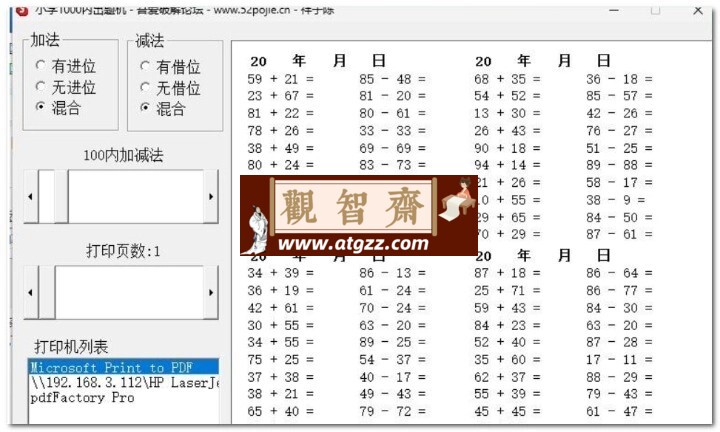Click problem 34 + 39 =
Image resolution: width=720 pixels, height=432 pixels.
(x=281, y=273)
